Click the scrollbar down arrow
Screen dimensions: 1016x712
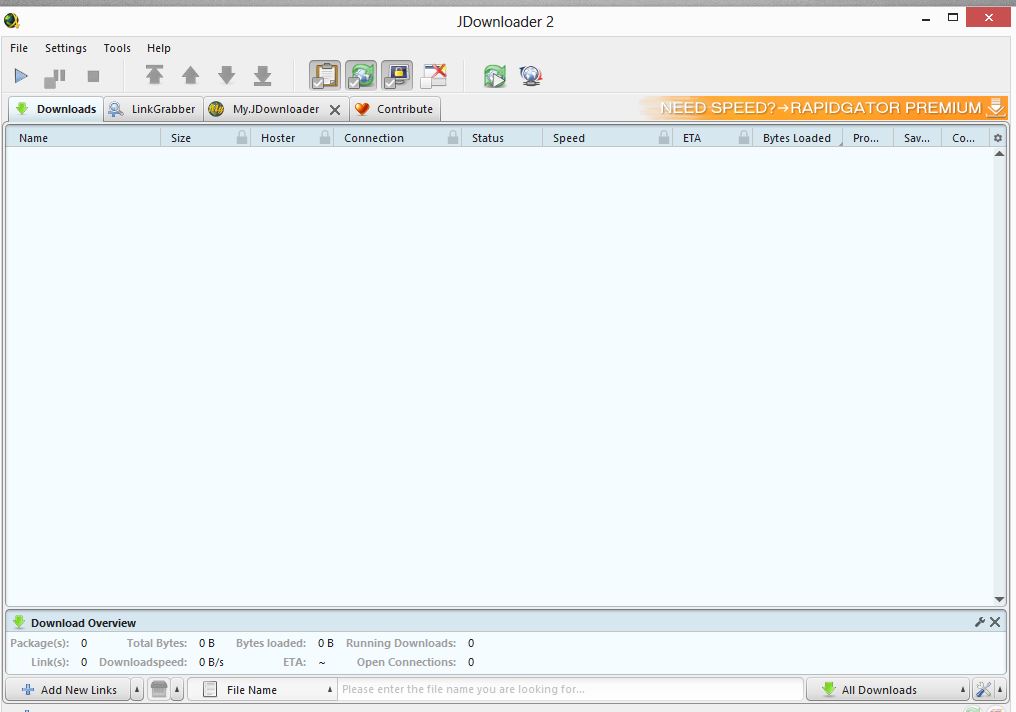[999, 600]
